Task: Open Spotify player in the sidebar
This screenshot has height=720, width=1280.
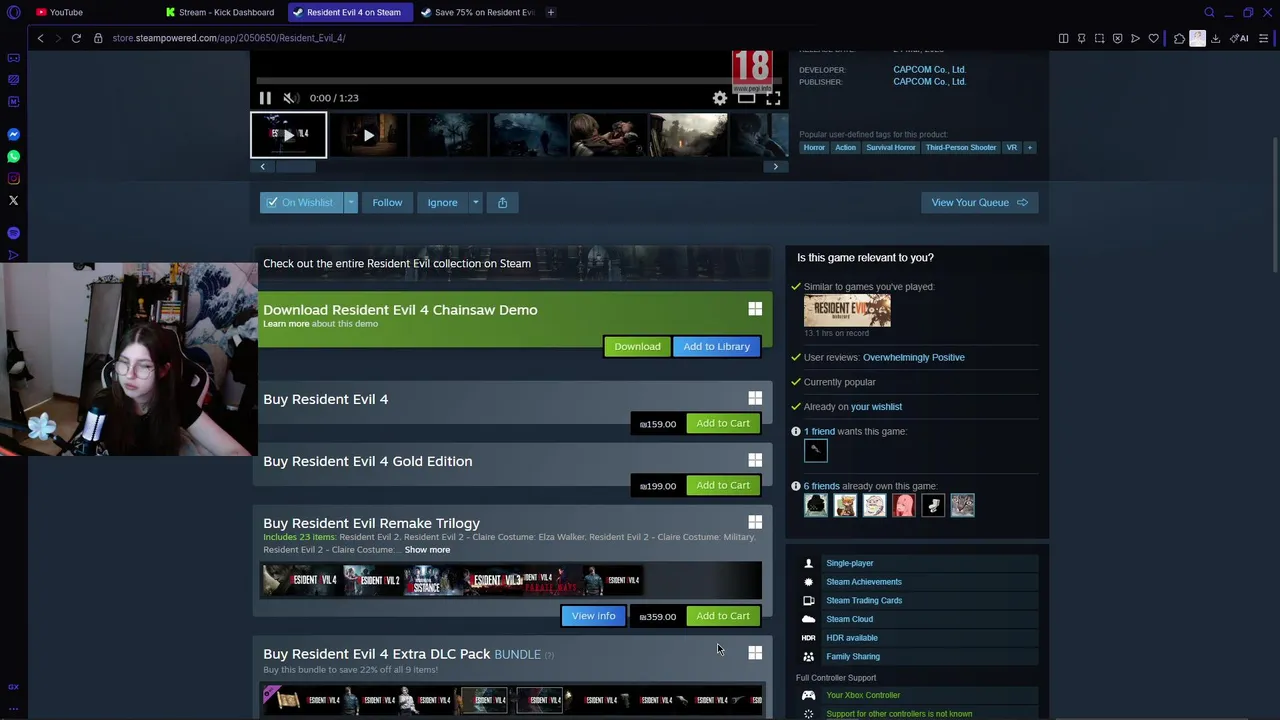Action: [x=13, y=233]
